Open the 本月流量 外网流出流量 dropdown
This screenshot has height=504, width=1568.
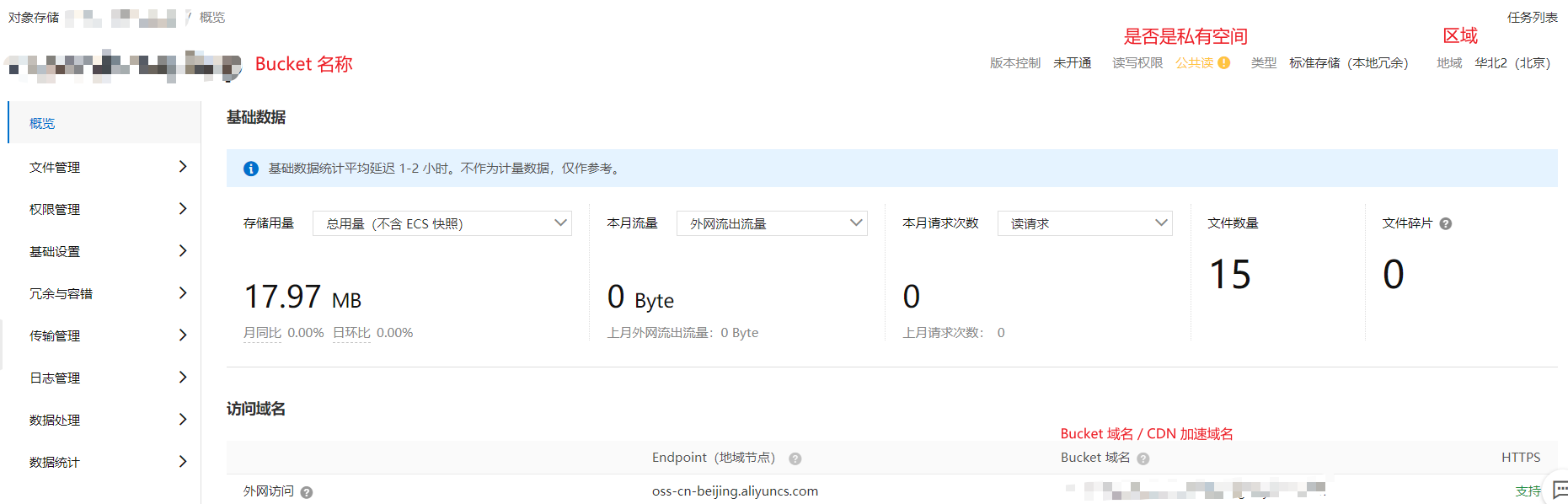[771, 223]
